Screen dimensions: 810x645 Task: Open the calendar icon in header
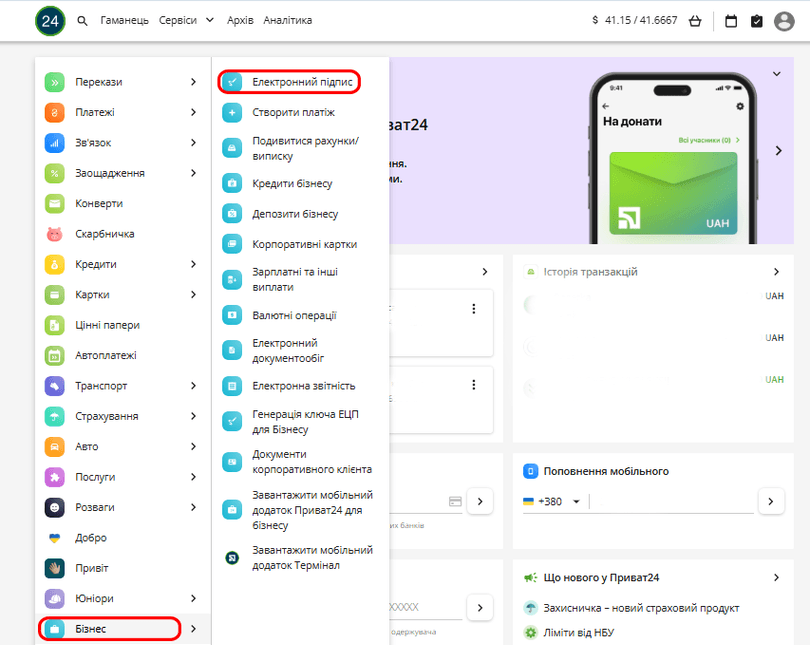731,20
